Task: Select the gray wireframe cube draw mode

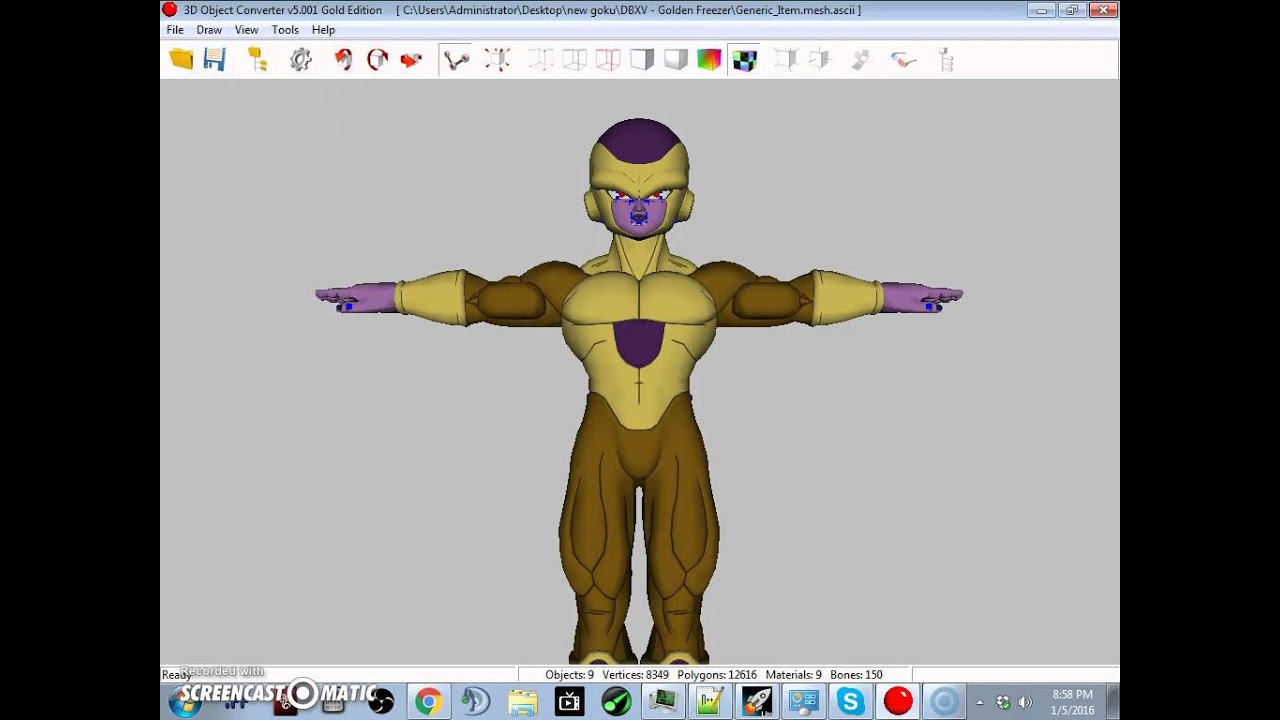Action: (574, 60)
